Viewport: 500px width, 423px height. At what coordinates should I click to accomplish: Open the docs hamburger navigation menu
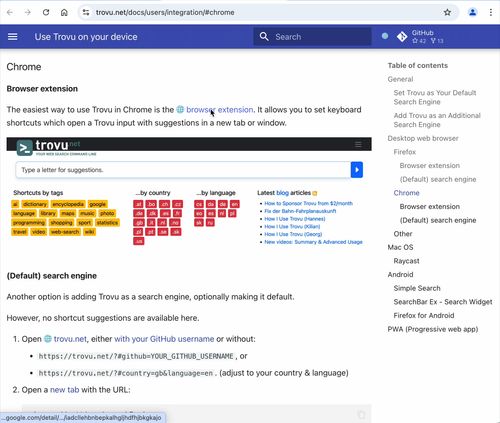pos(13,36)
